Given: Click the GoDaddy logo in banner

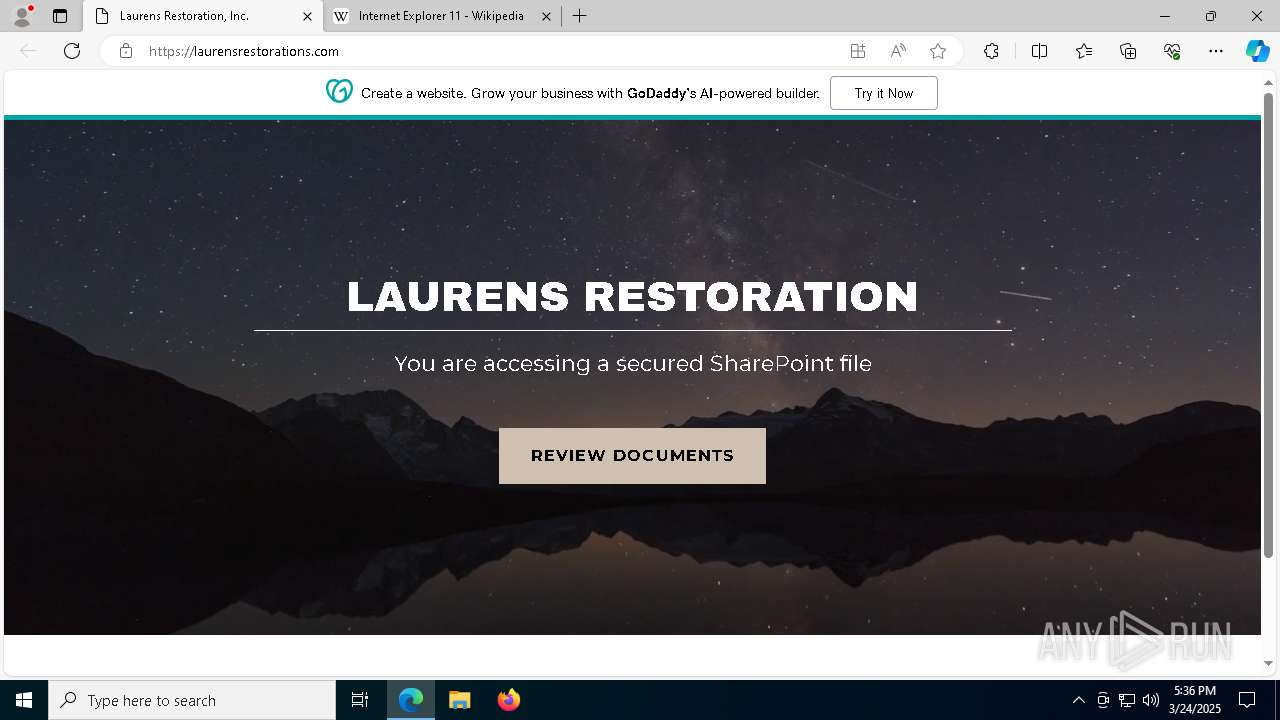Looking at the screenshot, I should (339, 92).
